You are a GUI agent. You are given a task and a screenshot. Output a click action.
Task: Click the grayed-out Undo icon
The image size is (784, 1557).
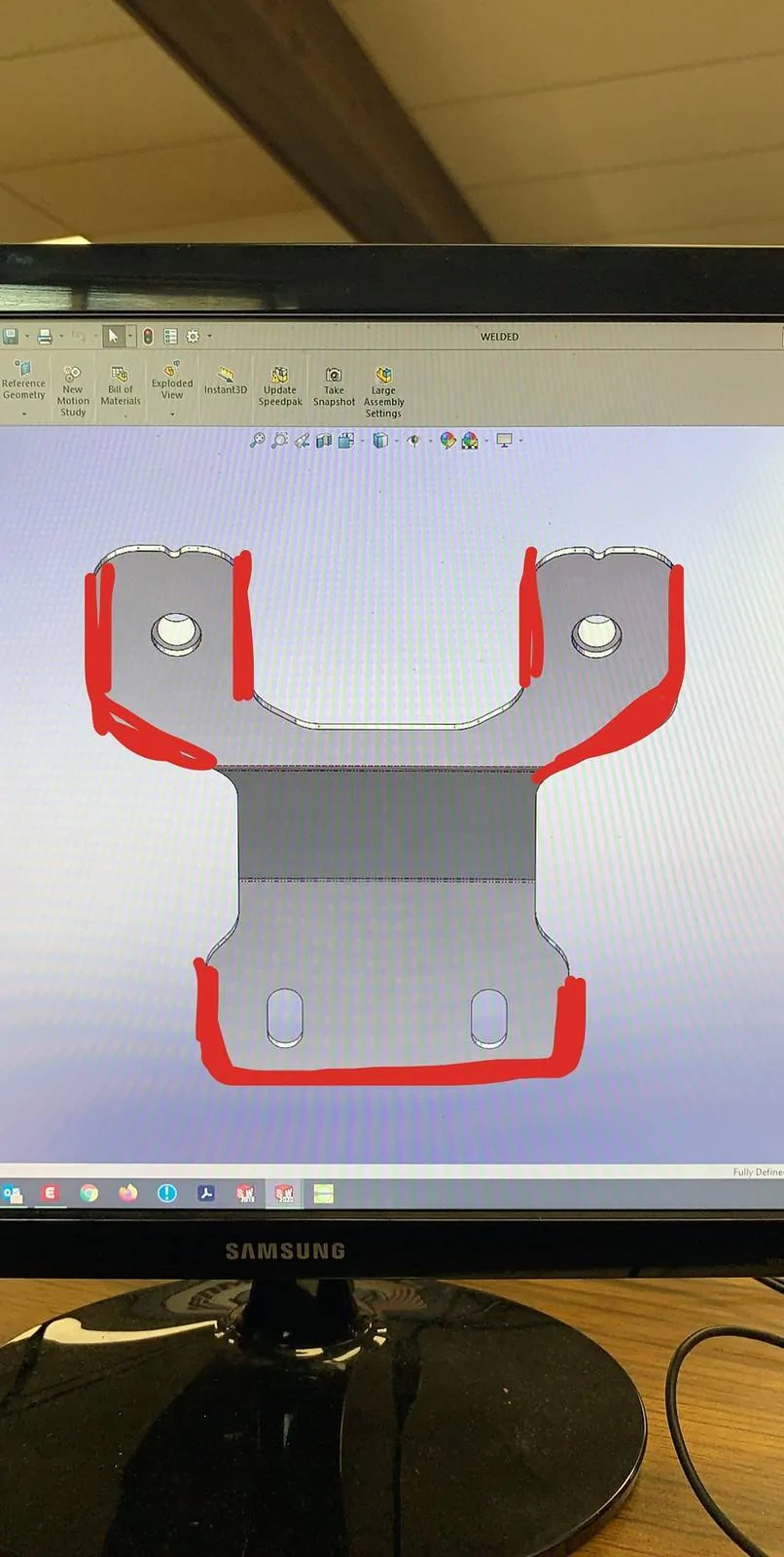[79, 337]
